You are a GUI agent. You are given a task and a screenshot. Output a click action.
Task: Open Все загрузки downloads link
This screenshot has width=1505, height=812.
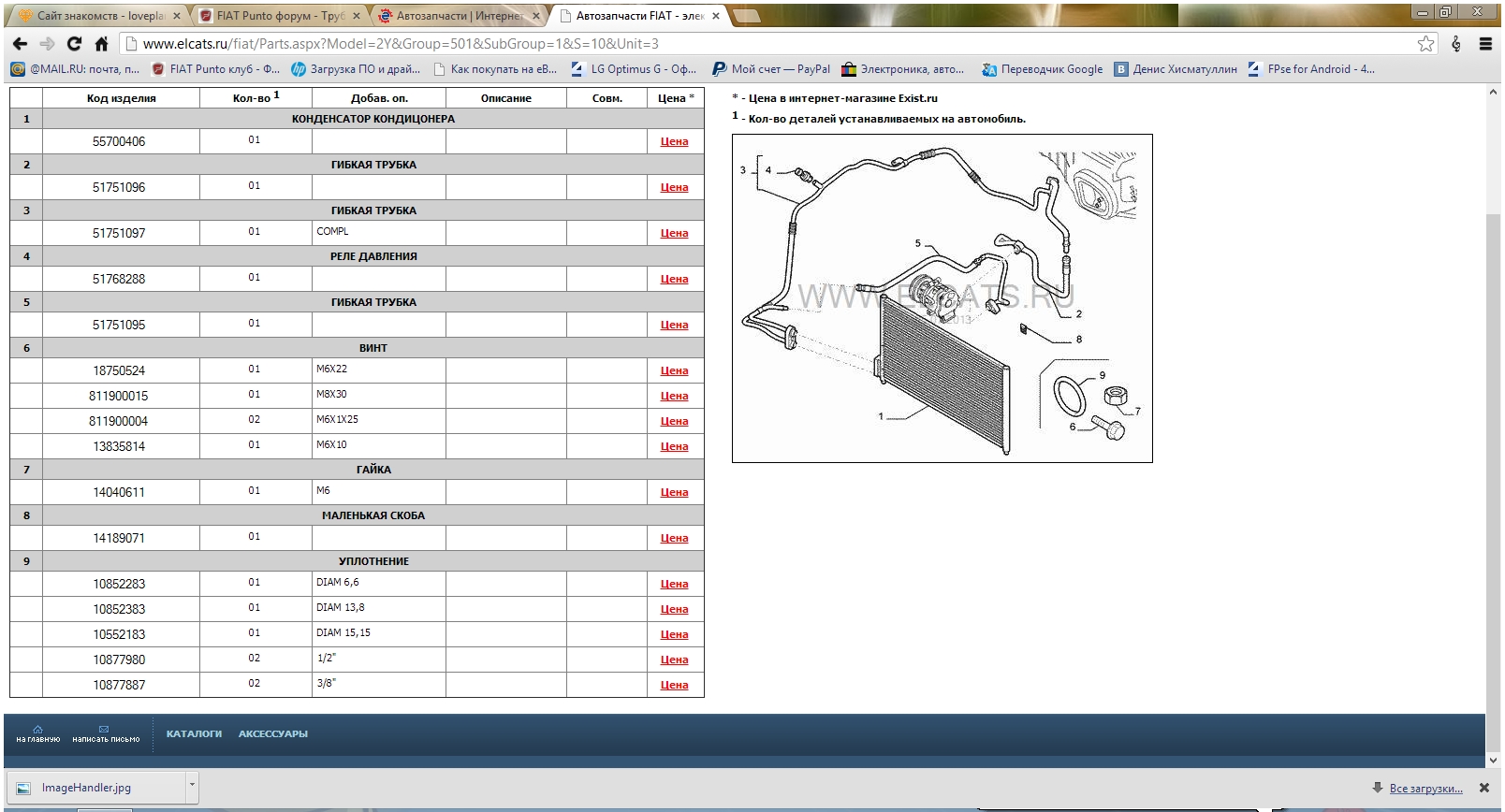(1424, 789)
